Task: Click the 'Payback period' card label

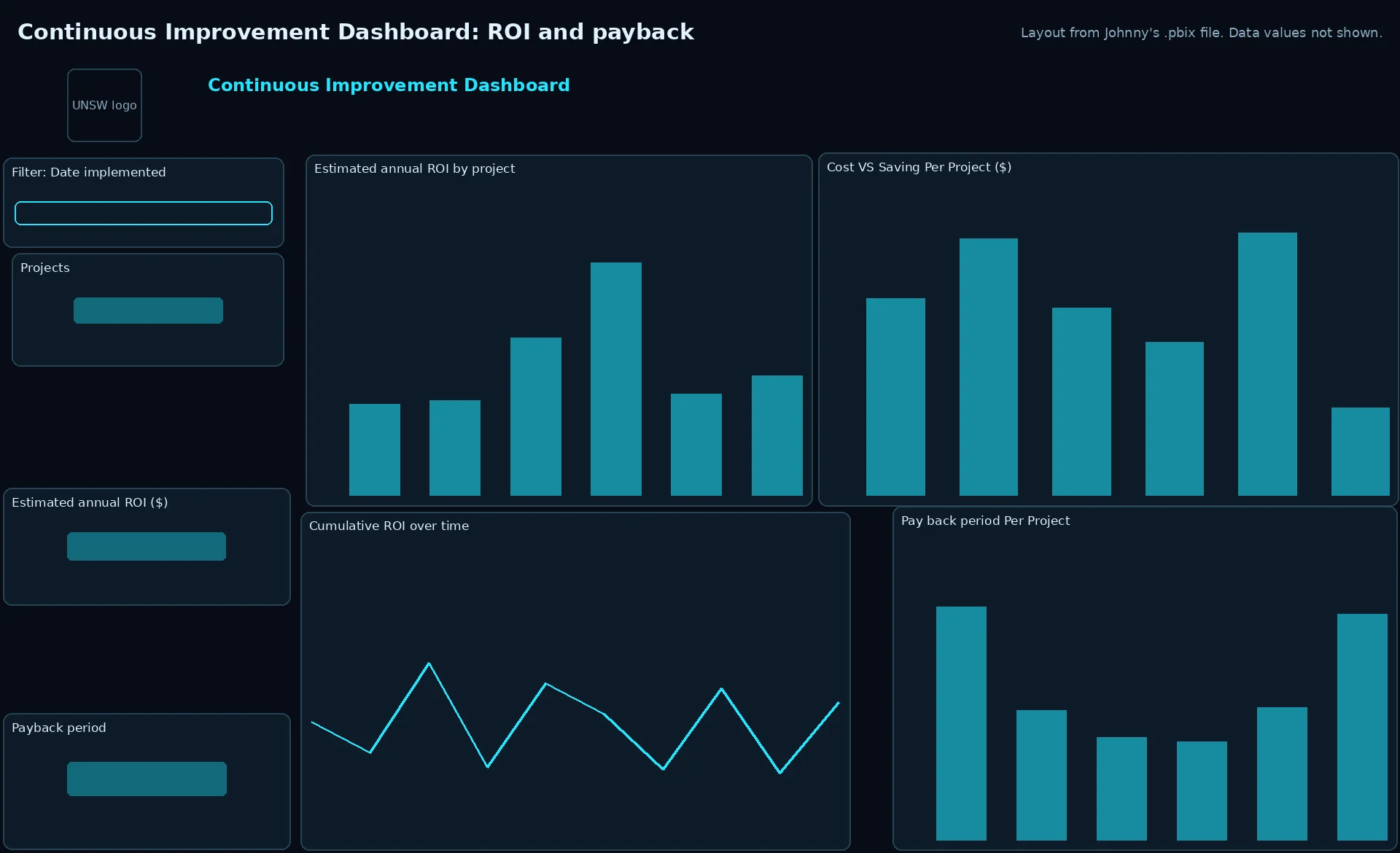Action: 59,728
